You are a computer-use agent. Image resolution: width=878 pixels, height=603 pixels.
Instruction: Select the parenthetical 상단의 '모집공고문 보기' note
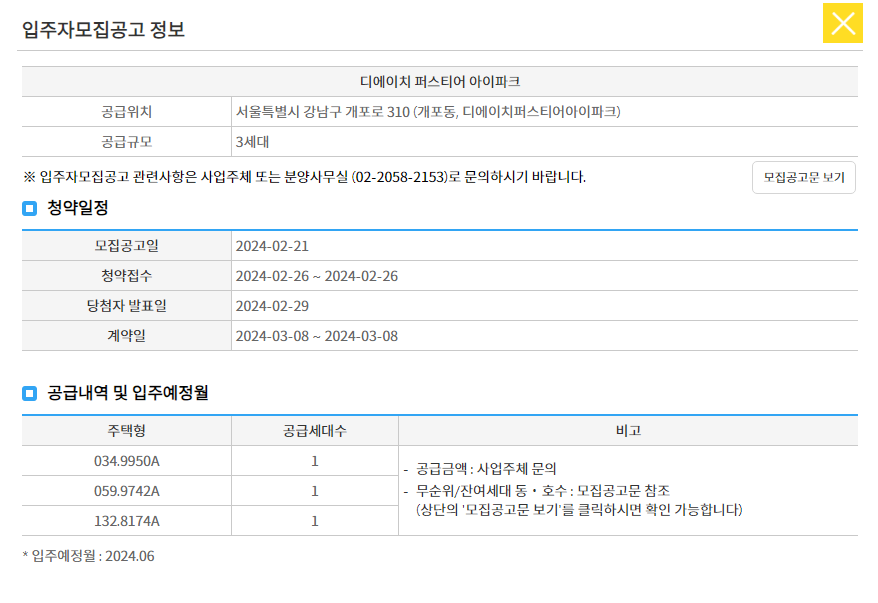(579, 510)
